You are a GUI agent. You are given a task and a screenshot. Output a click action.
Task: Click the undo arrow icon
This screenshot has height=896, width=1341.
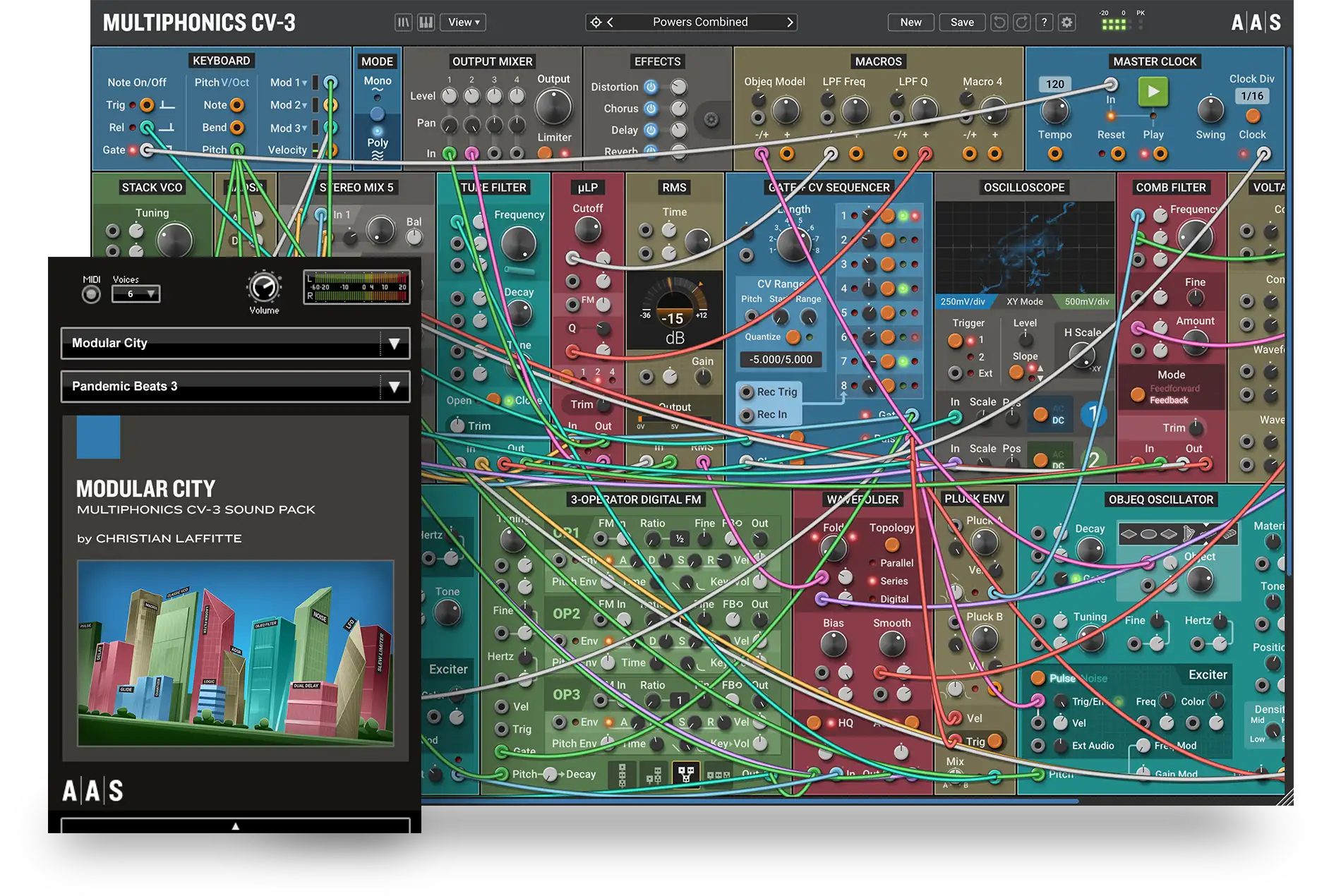pos(999,23)
